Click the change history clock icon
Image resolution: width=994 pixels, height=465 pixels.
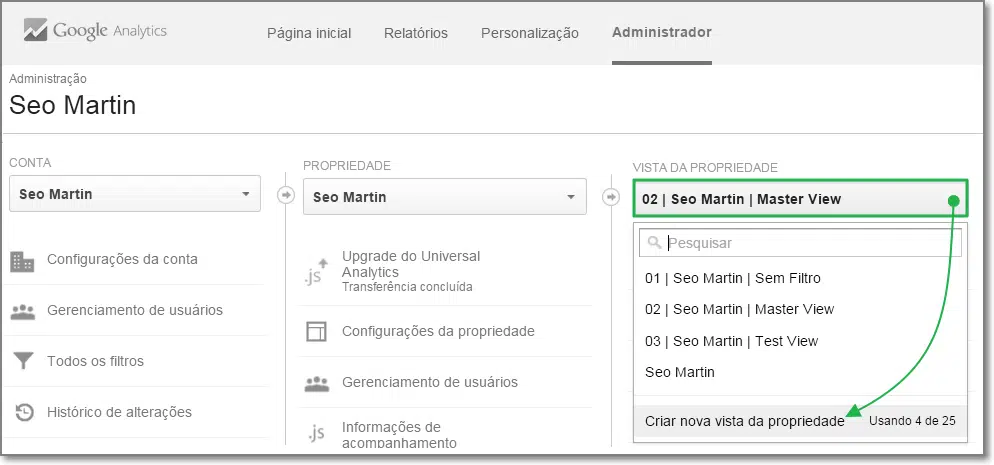coord(23,412)
